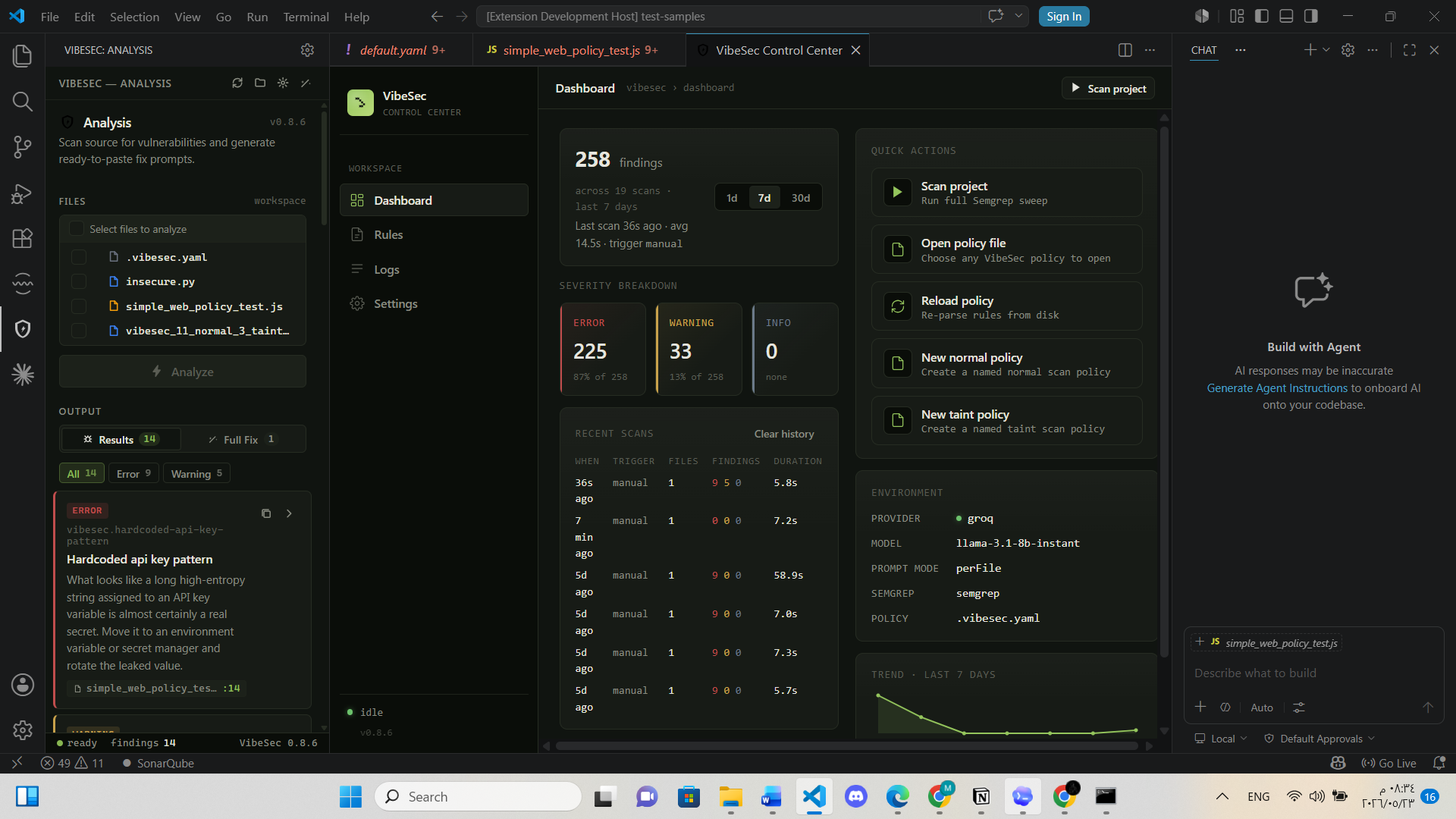Click the Windows taskbar Search box
The width and height of the screenshot is (1456, 819).
[x=478, y=796]
